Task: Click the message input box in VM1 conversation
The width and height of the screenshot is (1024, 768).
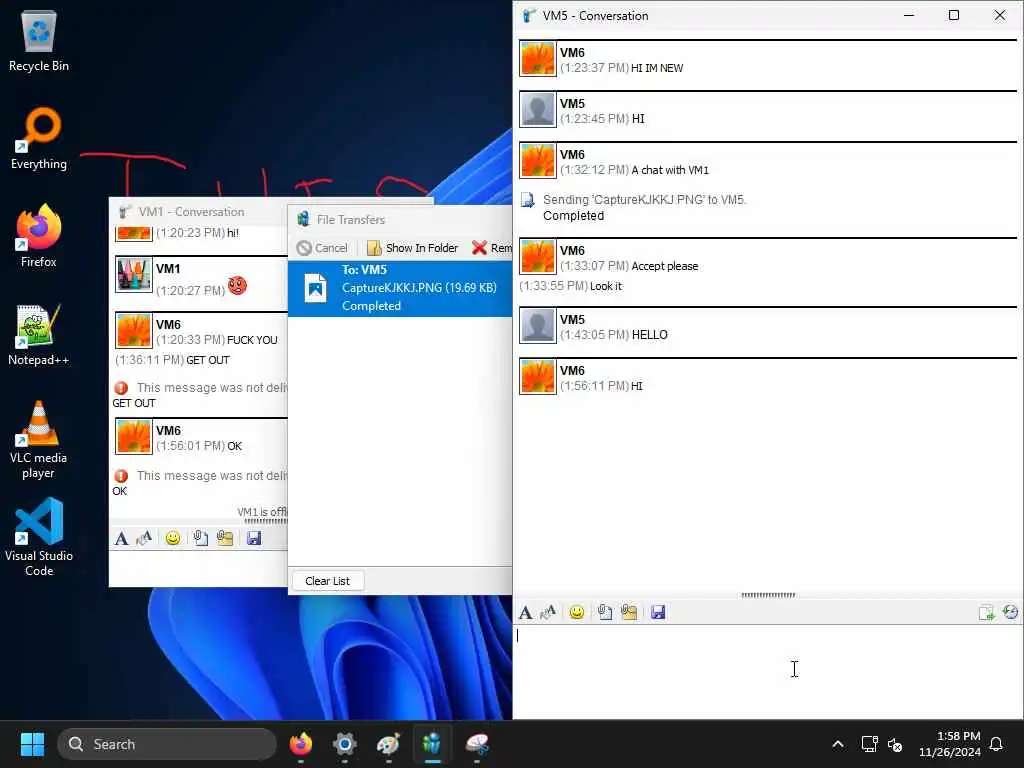Action: [x=198, y=568]
